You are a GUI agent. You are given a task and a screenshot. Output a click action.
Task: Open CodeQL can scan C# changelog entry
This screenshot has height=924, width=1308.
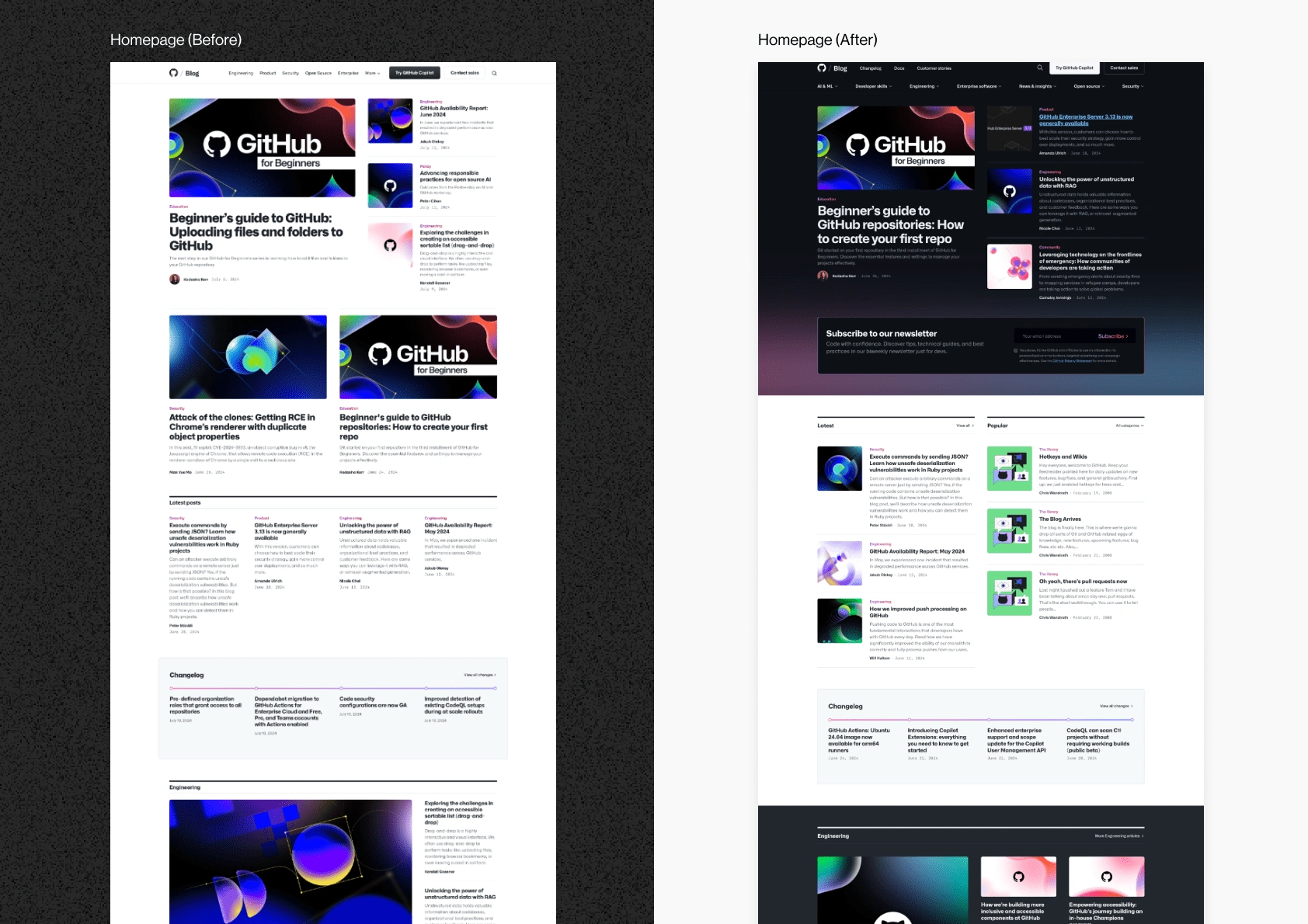1098,740
